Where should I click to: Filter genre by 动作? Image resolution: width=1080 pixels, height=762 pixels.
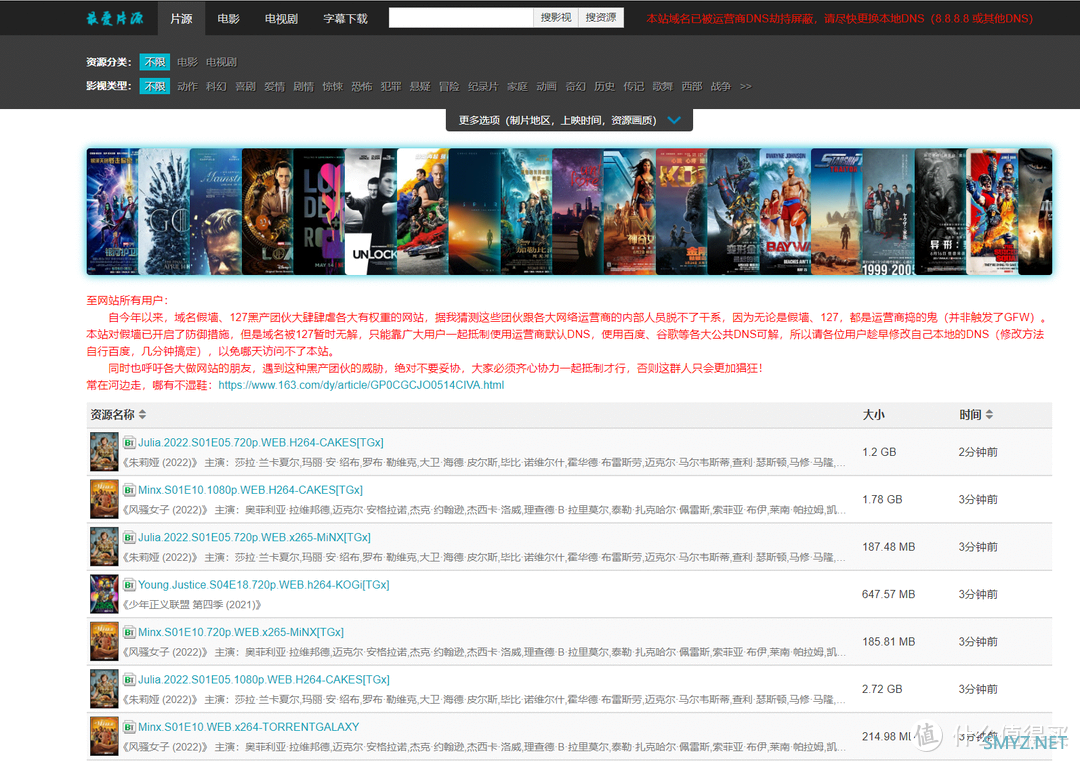[x=187, y=86]
